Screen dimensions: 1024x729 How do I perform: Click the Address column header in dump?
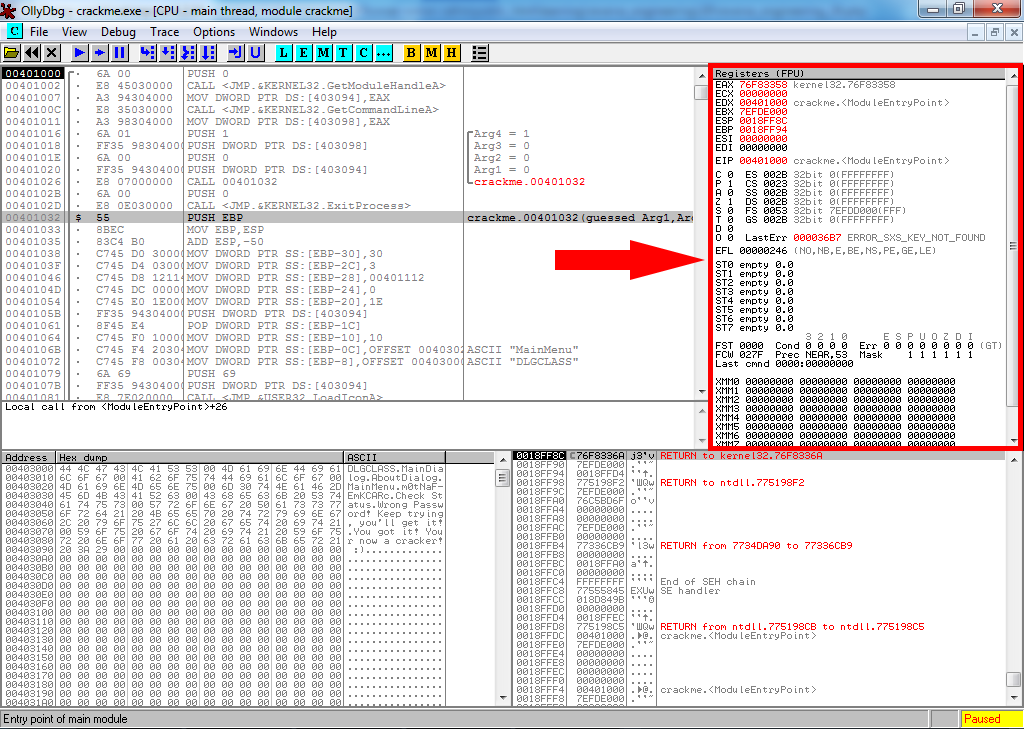pyautogui.click(x=28, y=457)
